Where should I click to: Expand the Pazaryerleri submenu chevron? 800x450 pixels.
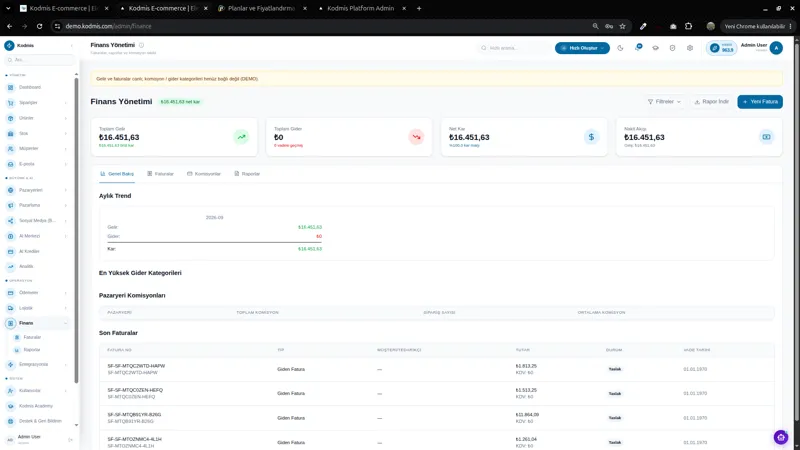65,190
